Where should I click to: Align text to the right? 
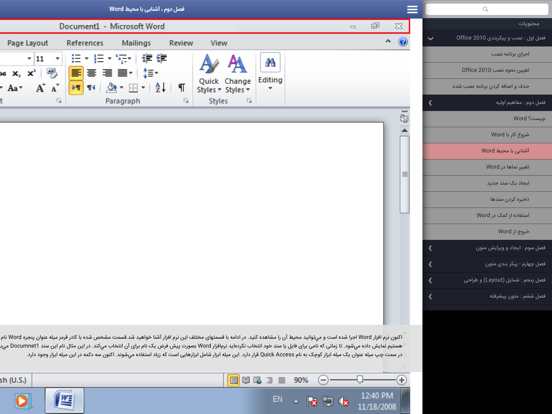[x=107, y=73]
